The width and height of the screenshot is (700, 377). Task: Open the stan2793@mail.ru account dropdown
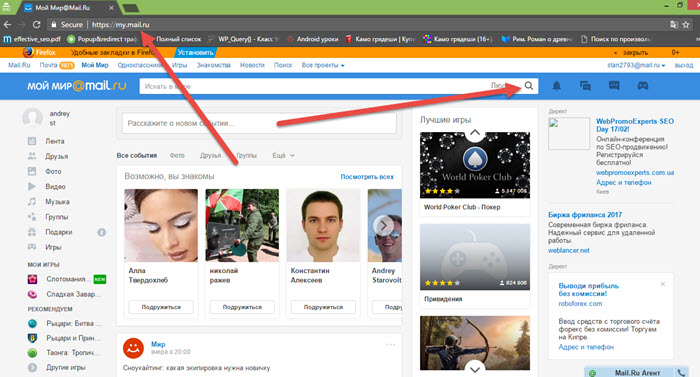tap(636, 65)
